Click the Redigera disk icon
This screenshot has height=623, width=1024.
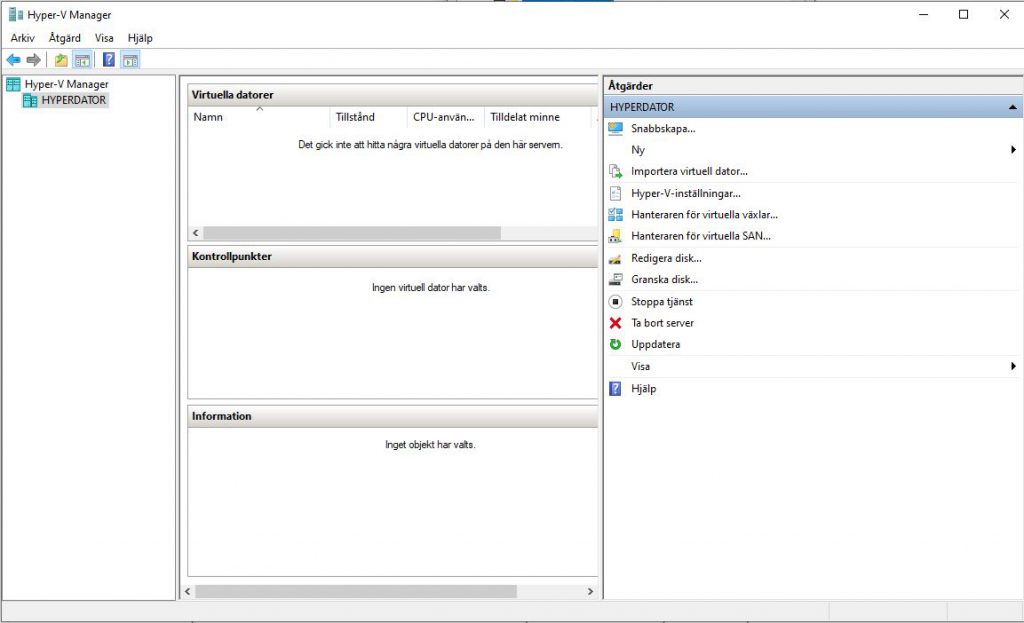(615, 258)
